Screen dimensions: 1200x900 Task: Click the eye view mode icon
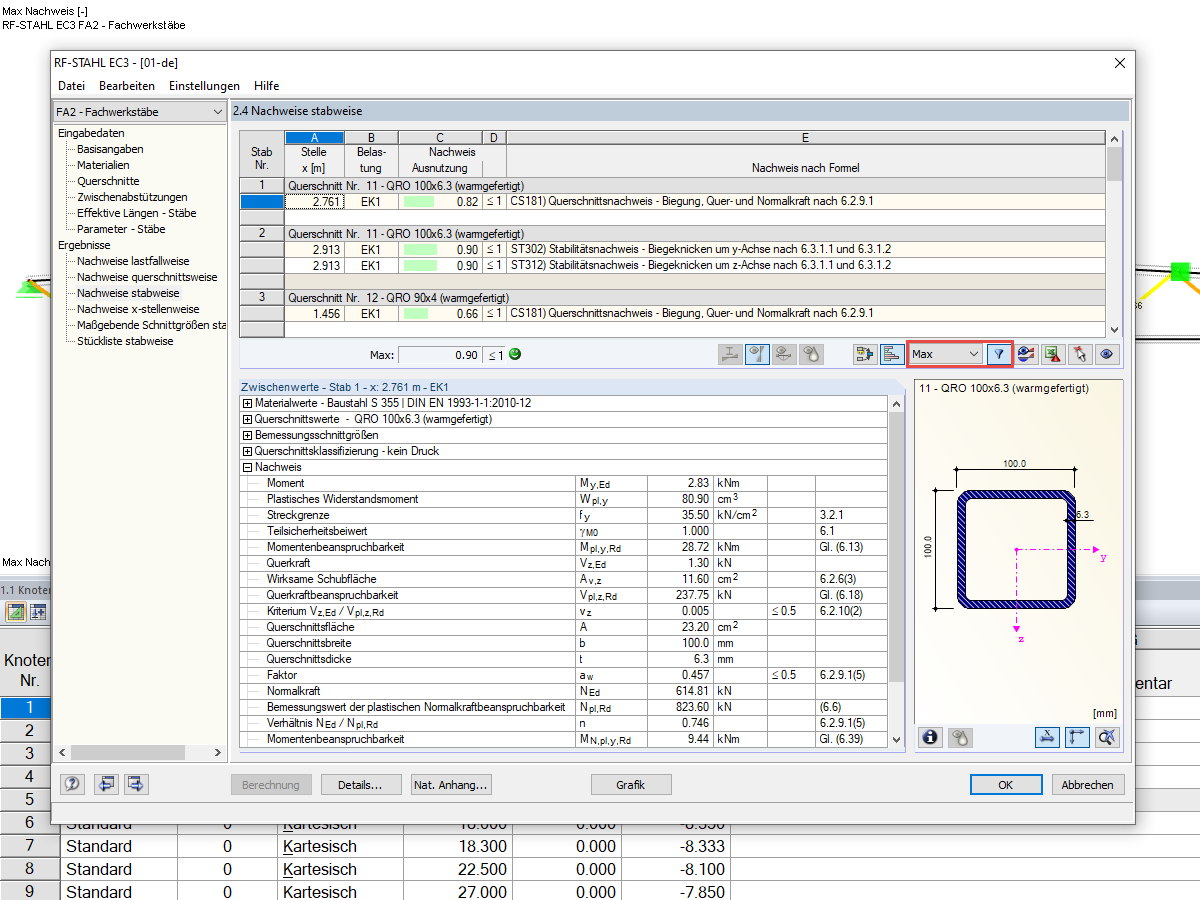(1106, 354)
